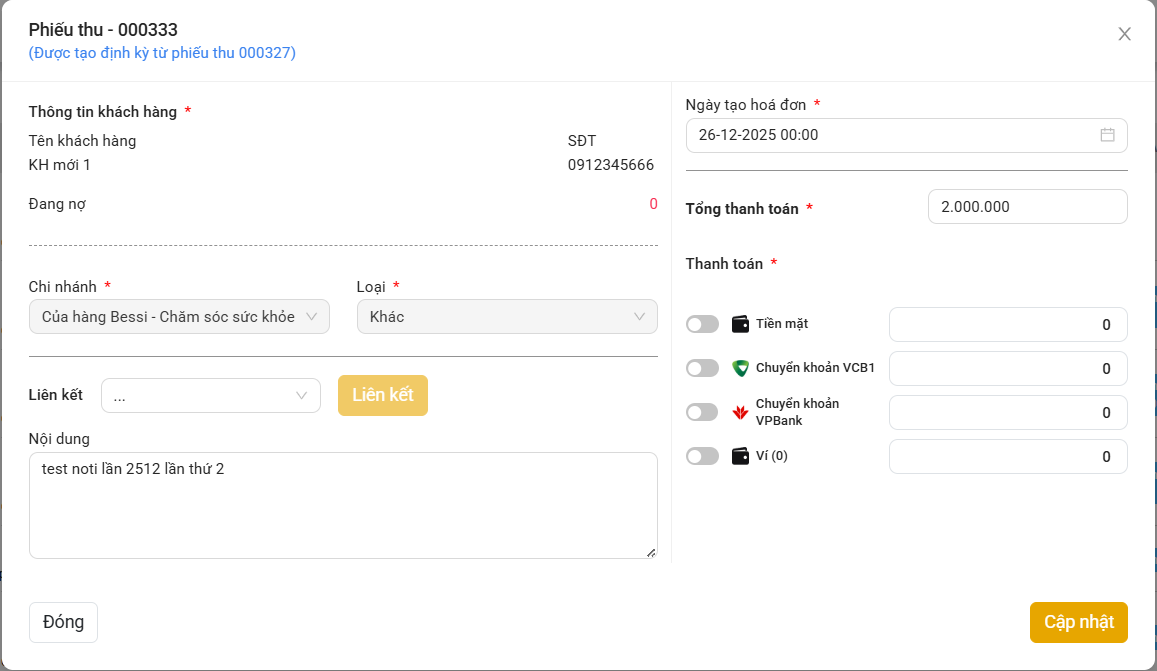Click the VPBank logo icon

click(741, 412)
